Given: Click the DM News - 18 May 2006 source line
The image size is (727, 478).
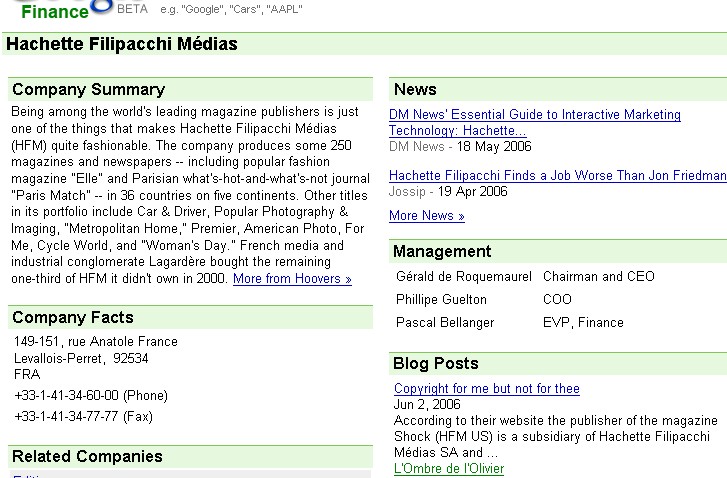Looking at the screenshot, I should (x=460, y=147).
